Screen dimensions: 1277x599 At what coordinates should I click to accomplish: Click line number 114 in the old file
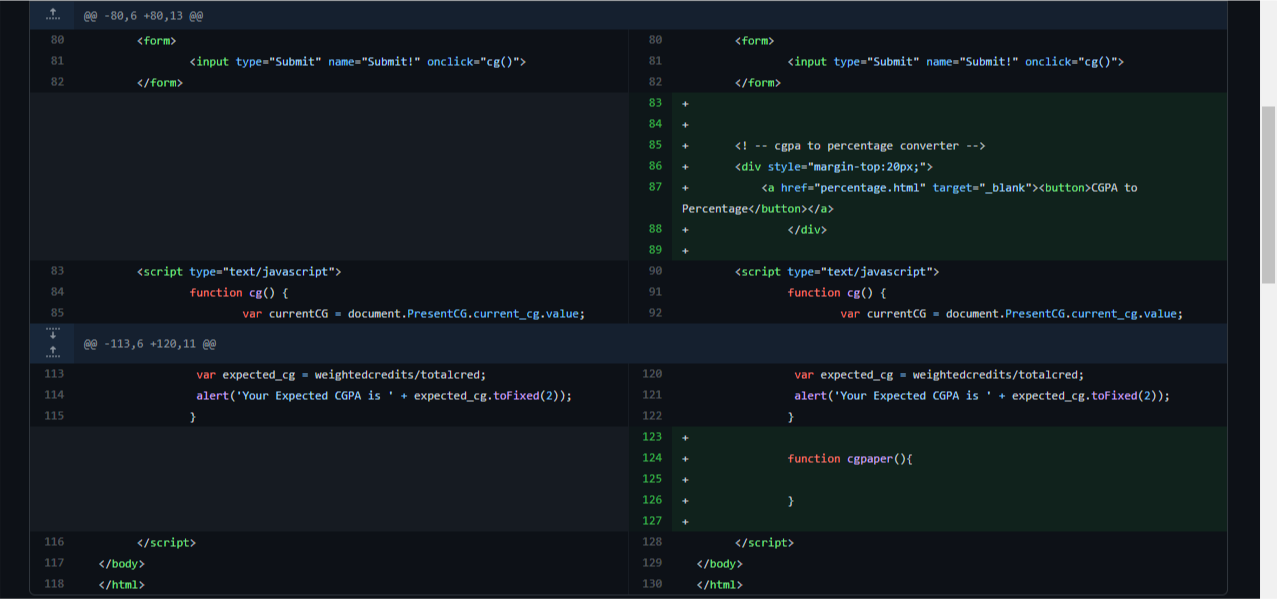55,395
